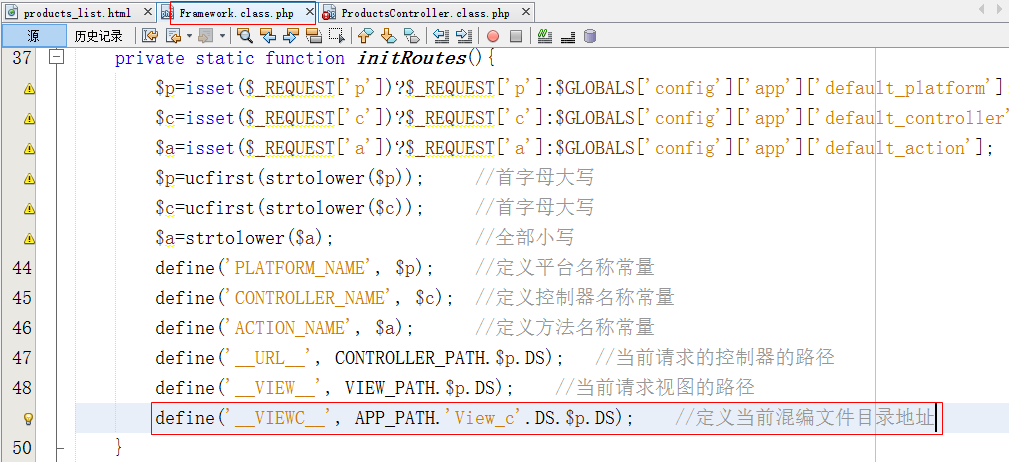Start macro recording with red circle
1009x462 pixels.
click(x=493, y=36)
